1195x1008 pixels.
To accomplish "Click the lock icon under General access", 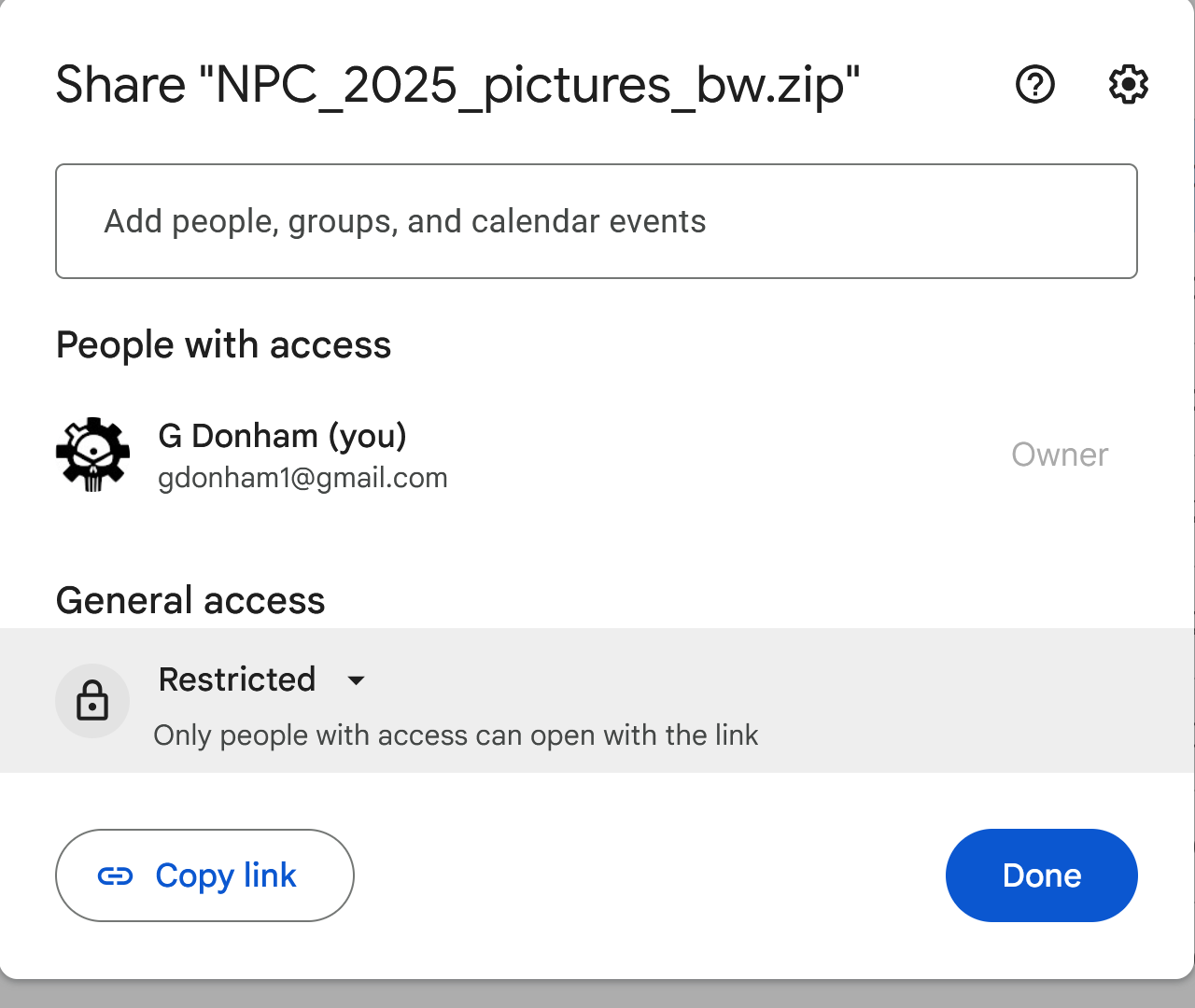I will (92, 700).
